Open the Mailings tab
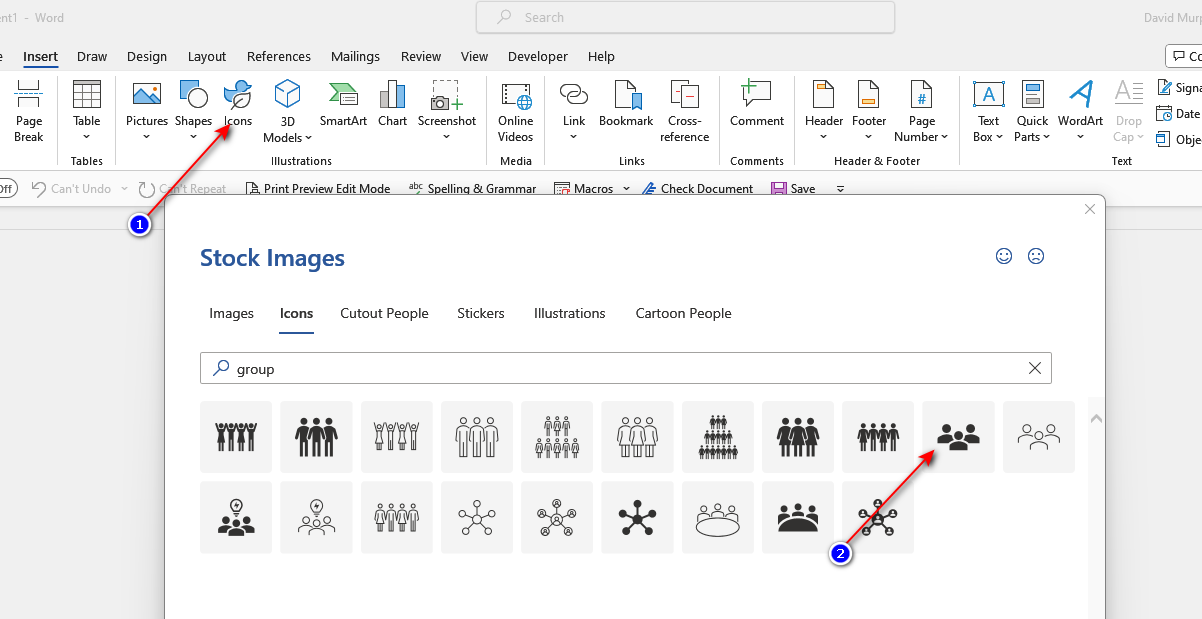1202x619 pixels. click(x=356, y=56)
